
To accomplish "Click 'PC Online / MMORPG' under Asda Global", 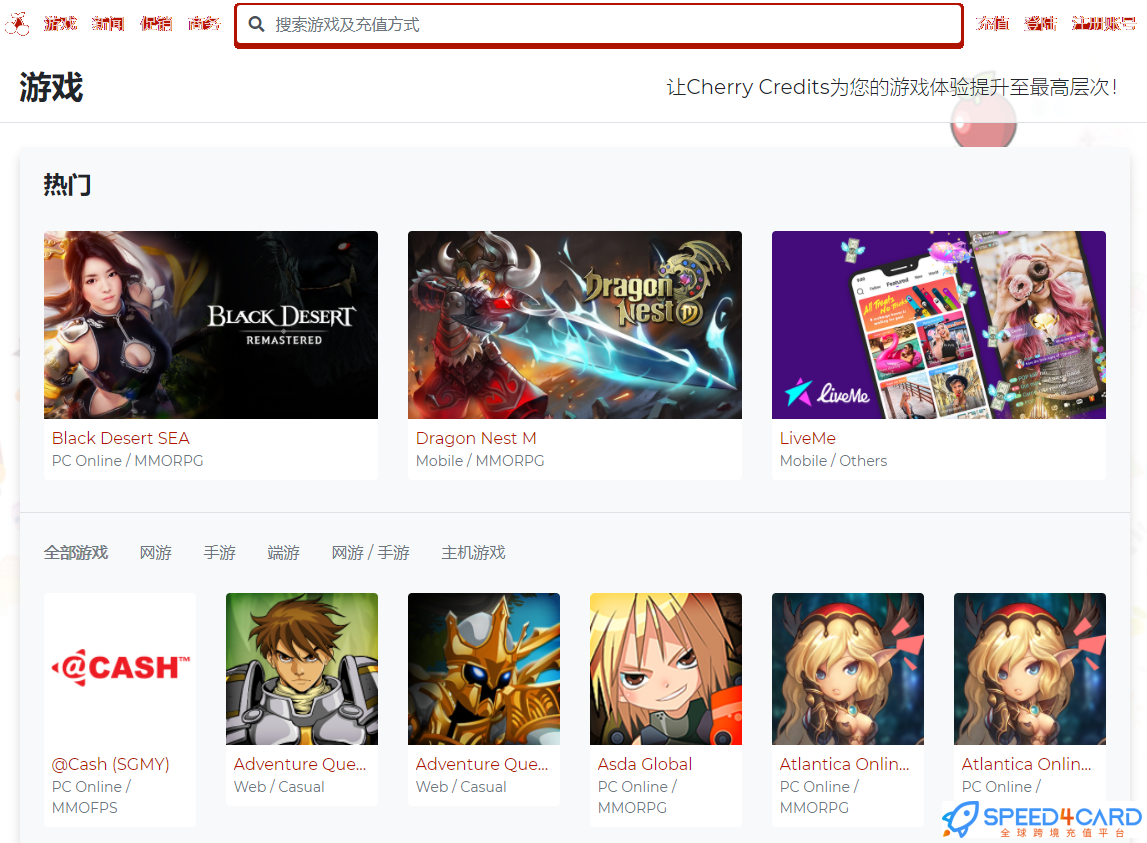I will 637,797.
